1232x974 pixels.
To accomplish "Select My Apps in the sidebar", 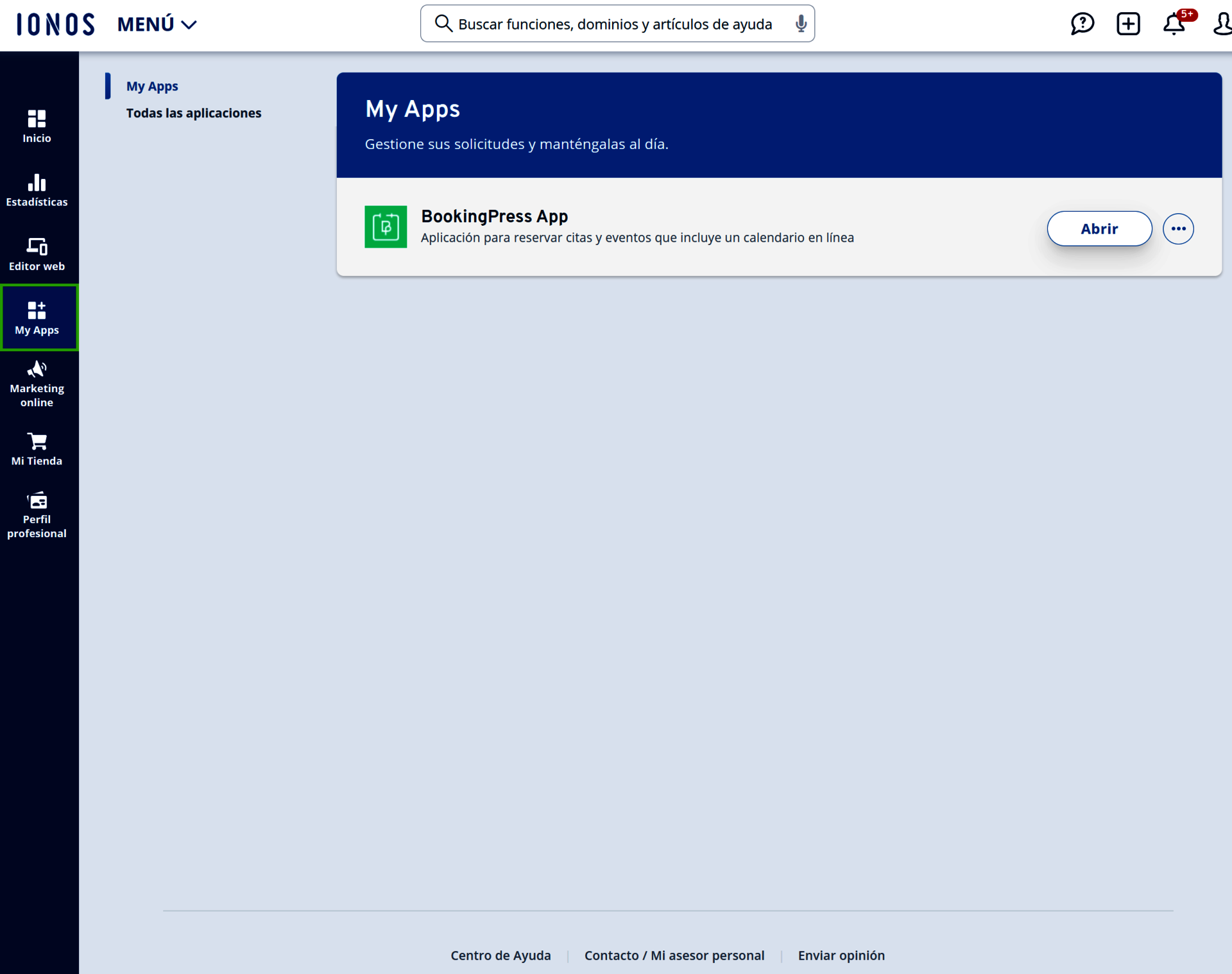I will tap(39, 318).
